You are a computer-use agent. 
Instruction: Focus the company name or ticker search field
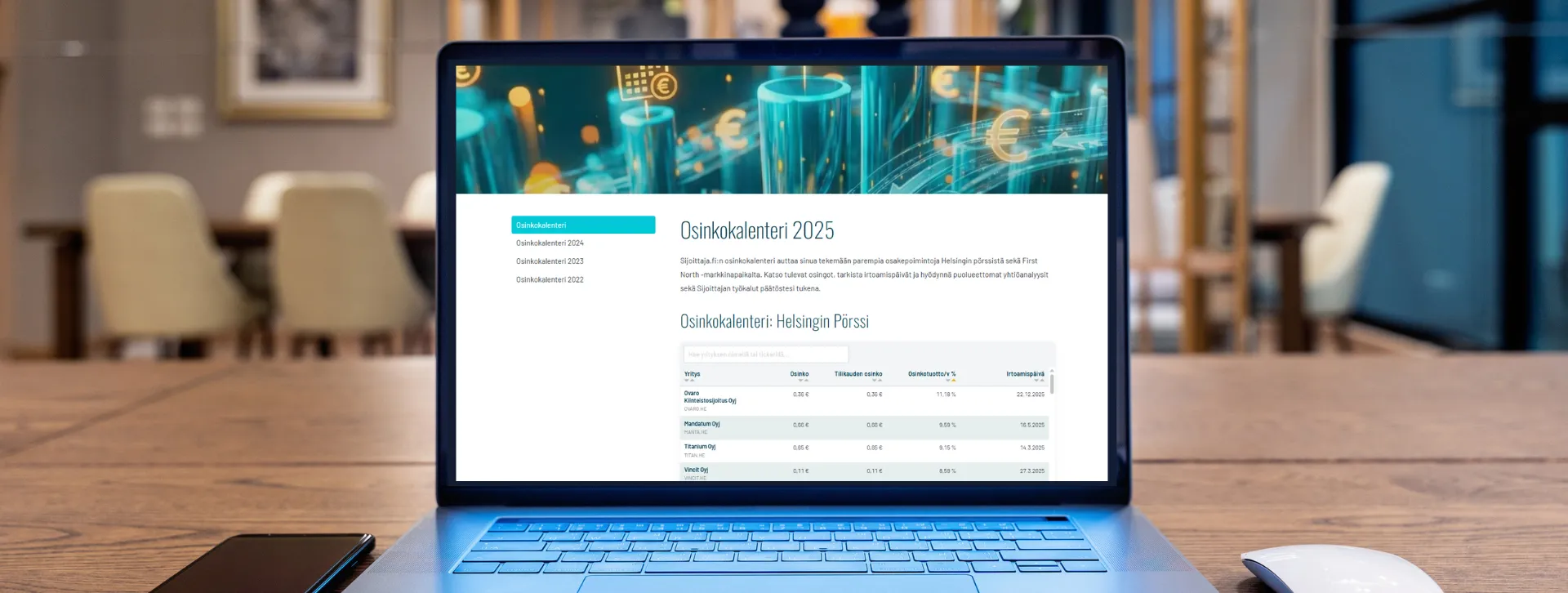pos(765,354)
